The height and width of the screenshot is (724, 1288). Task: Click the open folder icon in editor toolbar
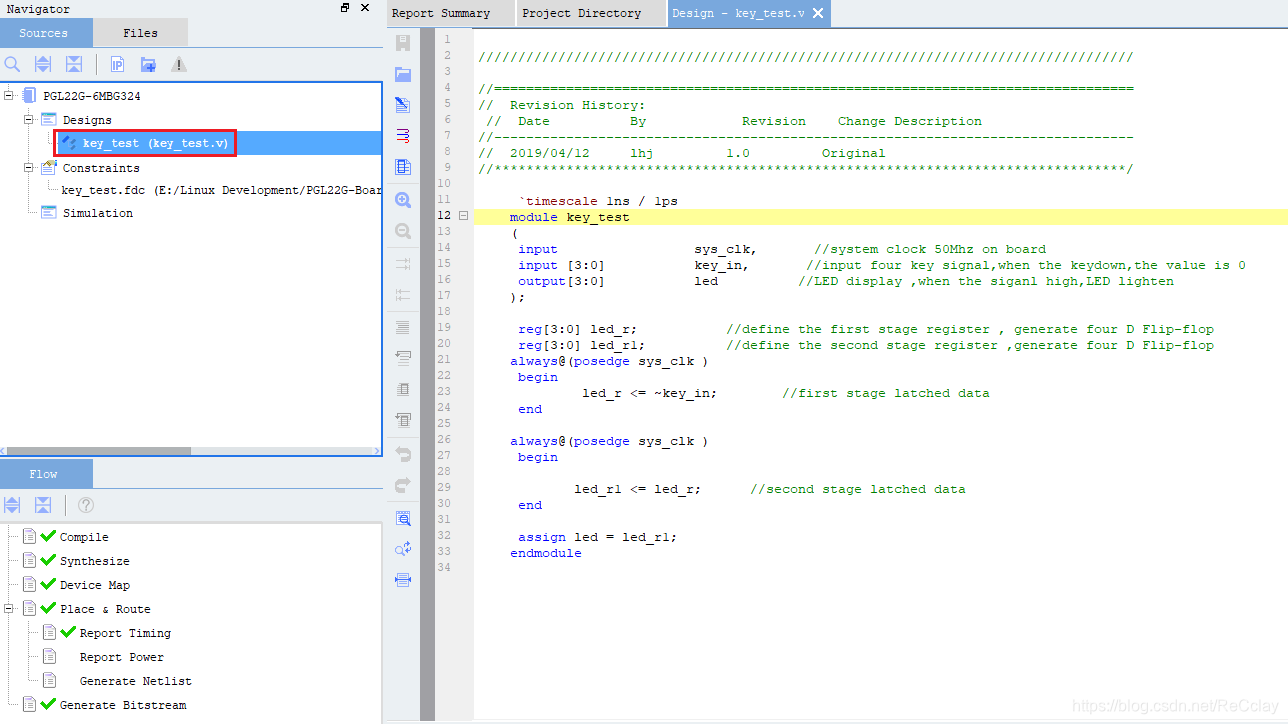(x=403, y=74)
